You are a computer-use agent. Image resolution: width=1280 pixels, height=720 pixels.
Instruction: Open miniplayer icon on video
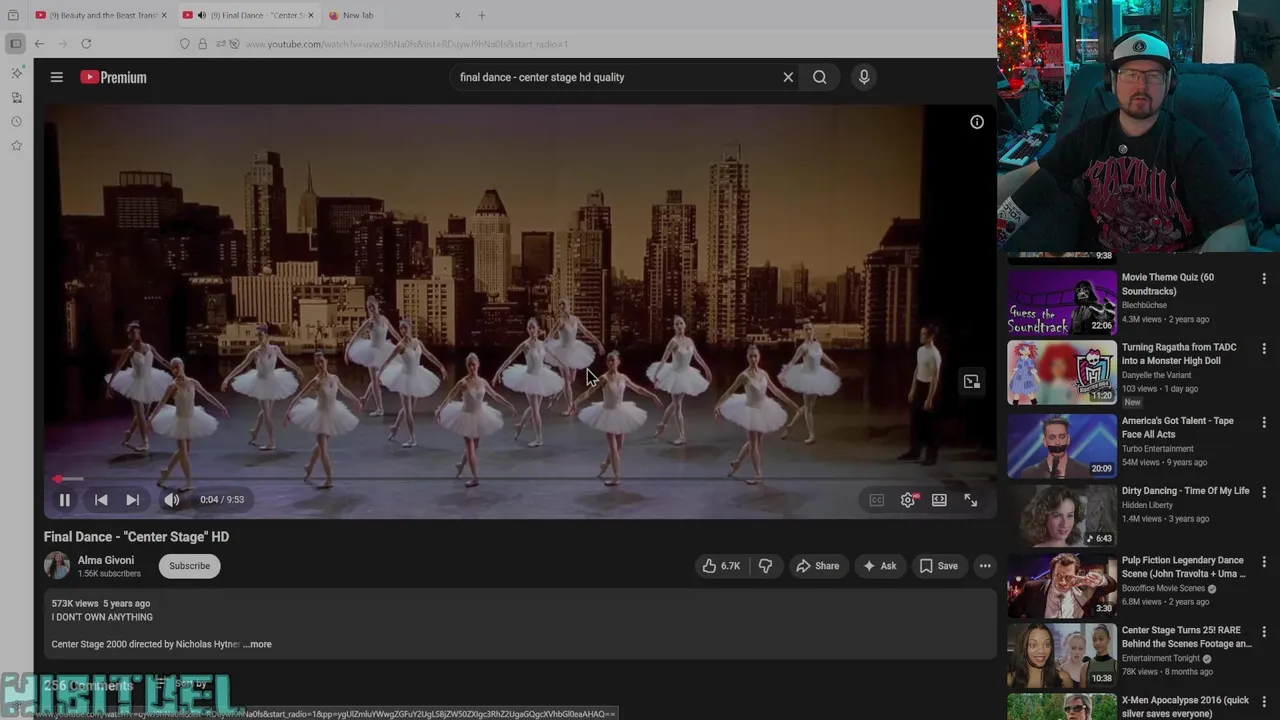pyautogui.click(x=971, y=381)
